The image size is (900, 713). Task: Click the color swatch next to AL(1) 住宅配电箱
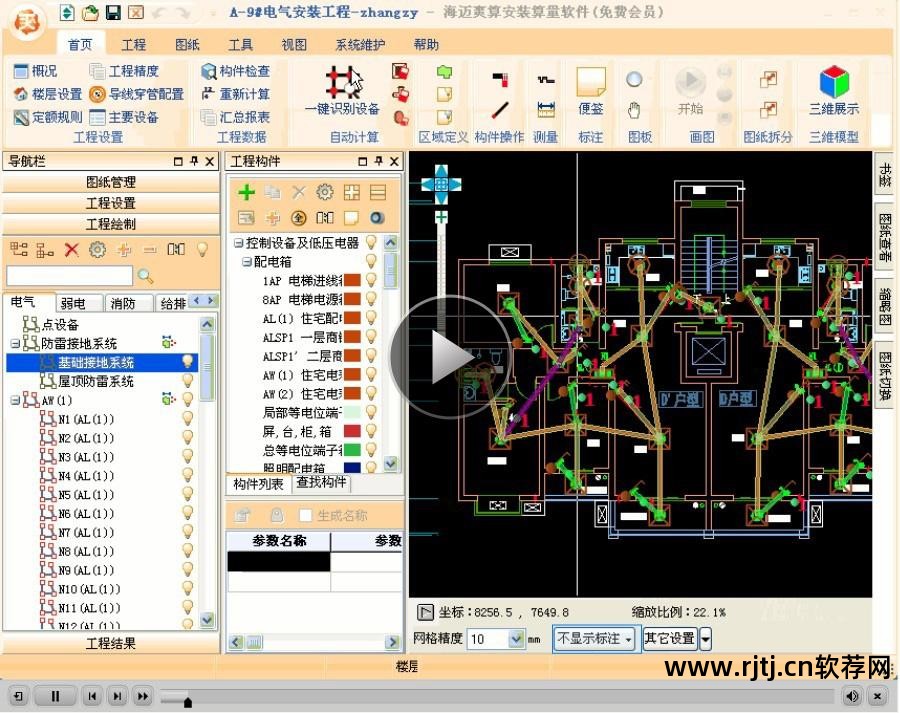click(353, 317)
